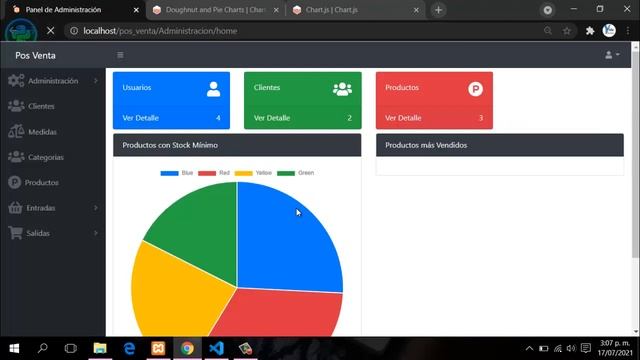Open Ver Detalle on the Productos card
The image size is (640, 360).
pos(403,118)
